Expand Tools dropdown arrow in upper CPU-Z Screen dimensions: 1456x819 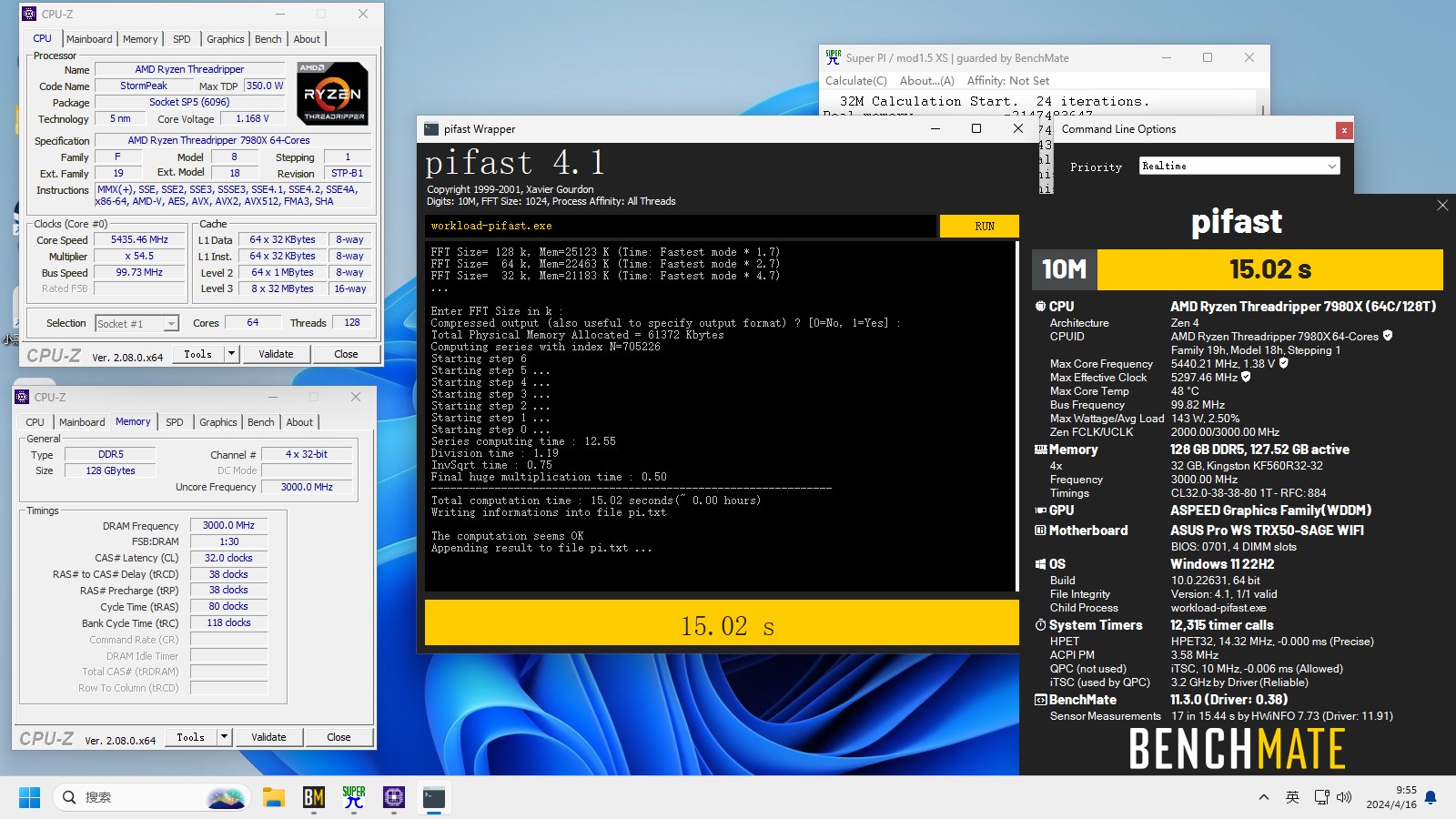[x=231, y=354]
